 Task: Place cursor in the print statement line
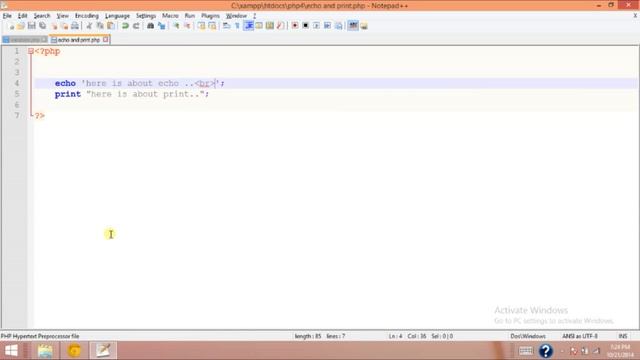pos(132,94)
